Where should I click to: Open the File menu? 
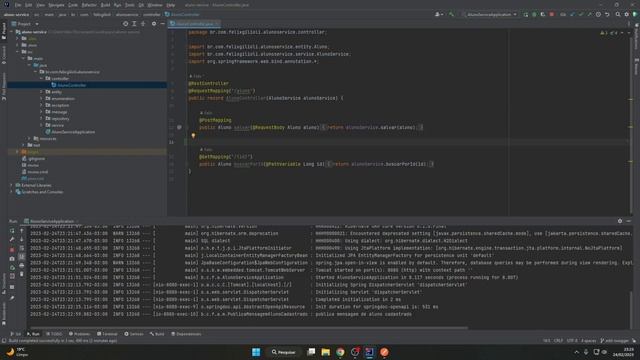click(x=18, y=5)
